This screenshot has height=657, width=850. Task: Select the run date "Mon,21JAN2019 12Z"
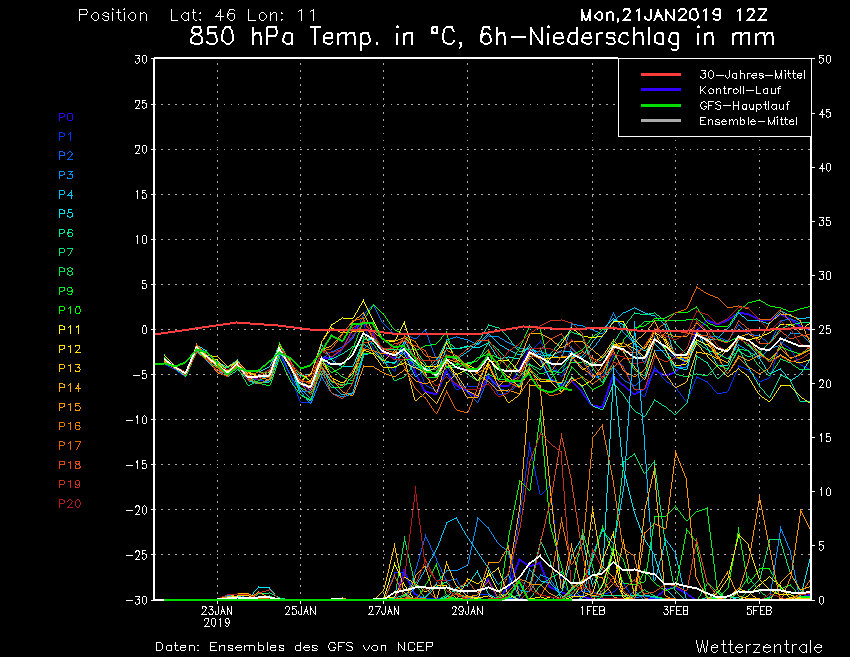[x=674, y=15]
